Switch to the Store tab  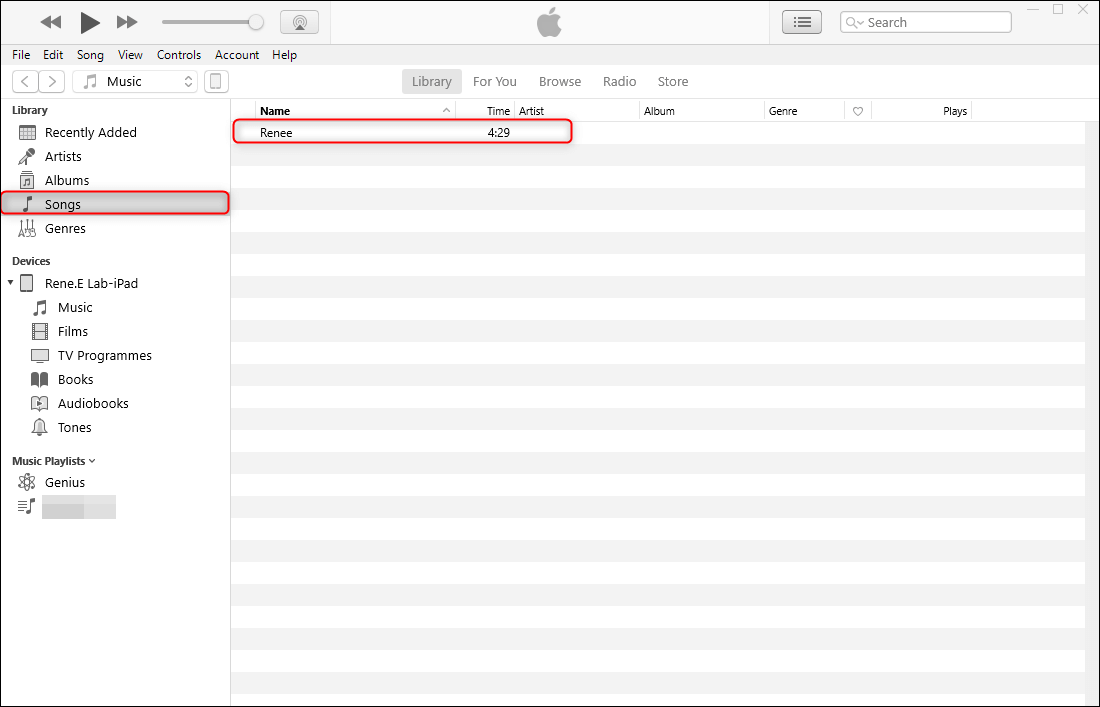[673, 81]
